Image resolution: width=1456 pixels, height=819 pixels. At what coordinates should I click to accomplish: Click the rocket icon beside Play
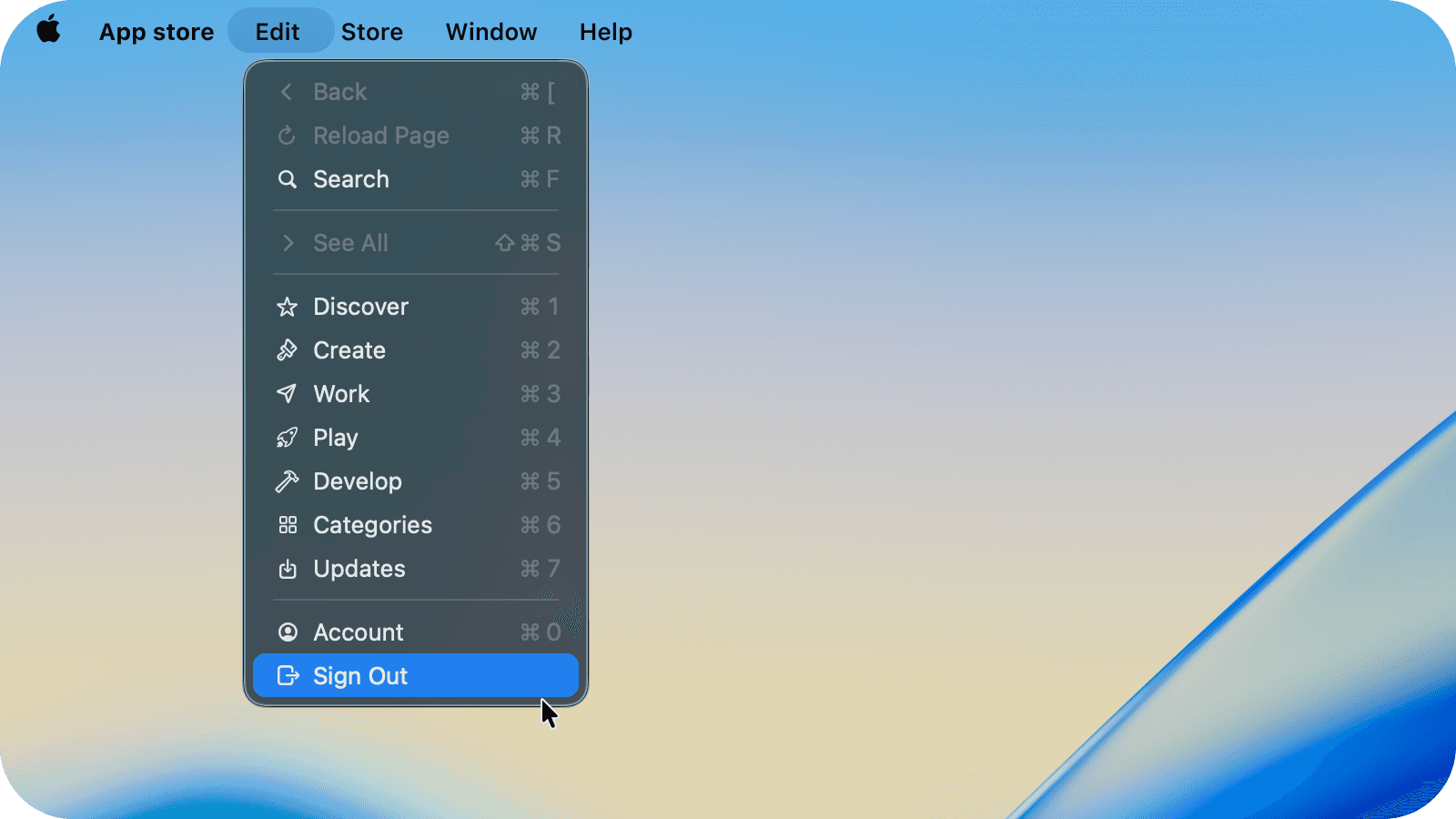pos(288,438)
